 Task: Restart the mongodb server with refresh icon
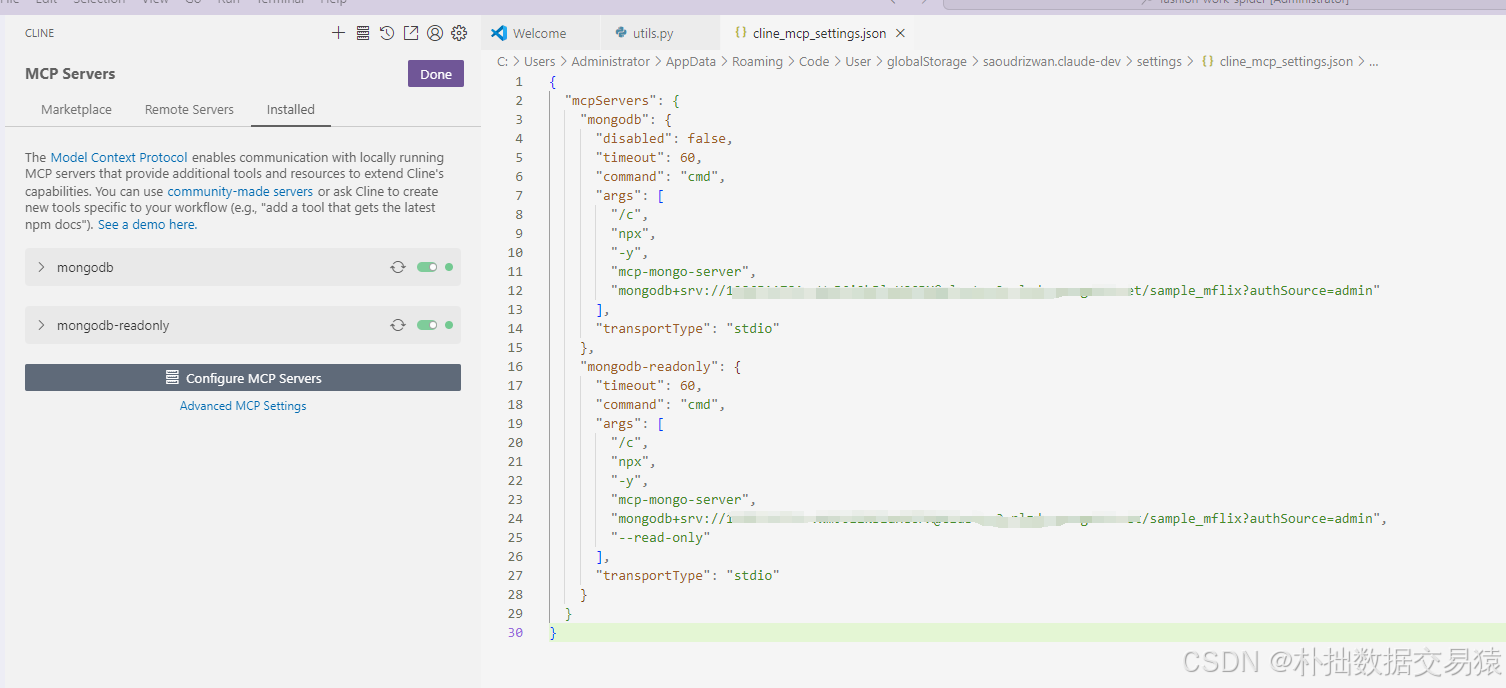tap(398, 267)
